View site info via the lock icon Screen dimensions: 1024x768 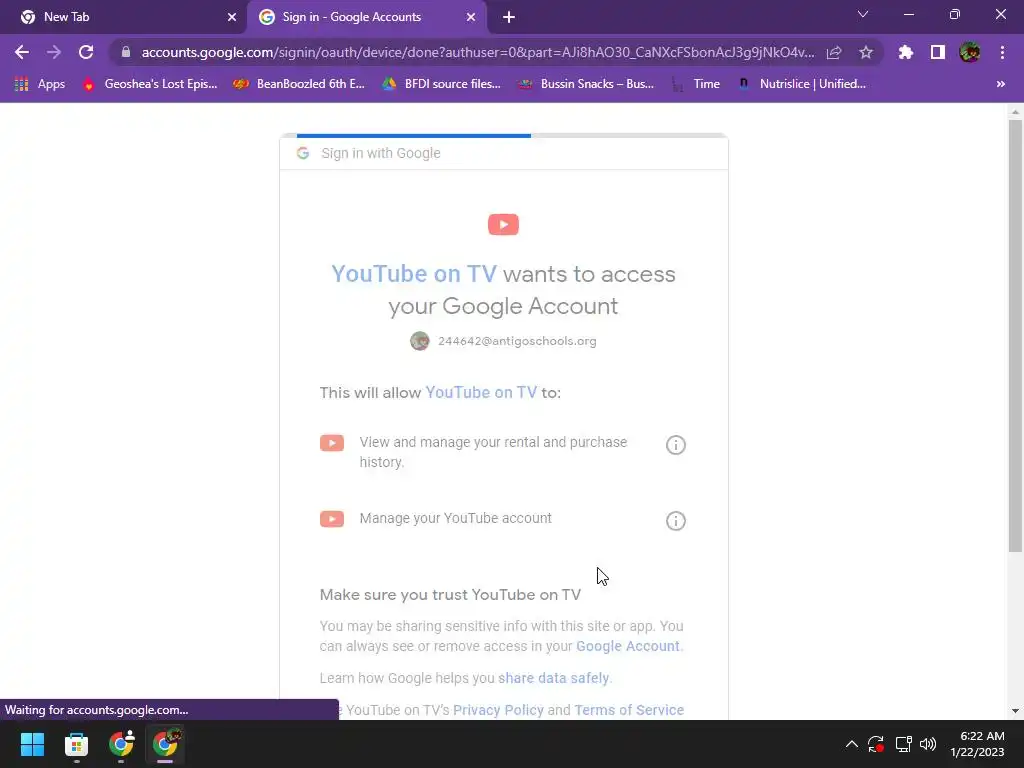(126, 52)
